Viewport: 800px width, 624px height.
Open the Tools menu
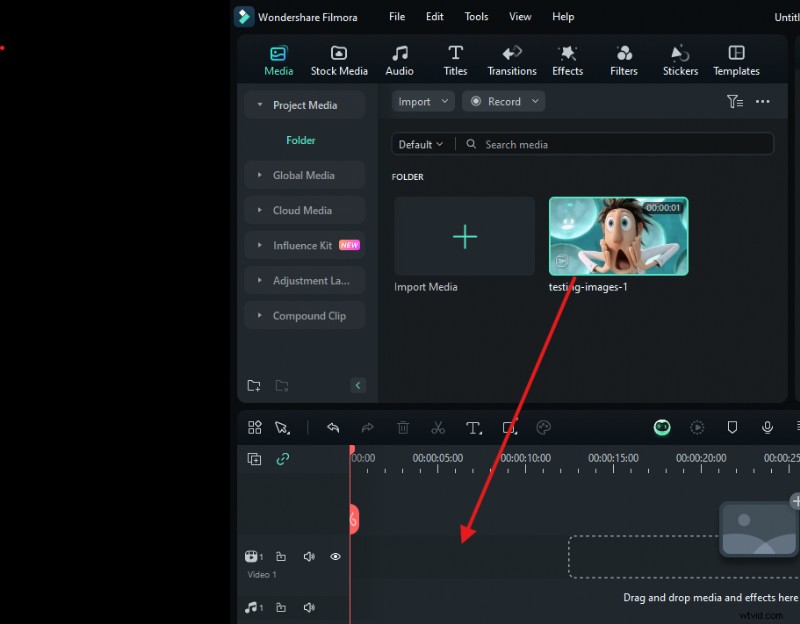pyautogui.click(x=476, y=16)
